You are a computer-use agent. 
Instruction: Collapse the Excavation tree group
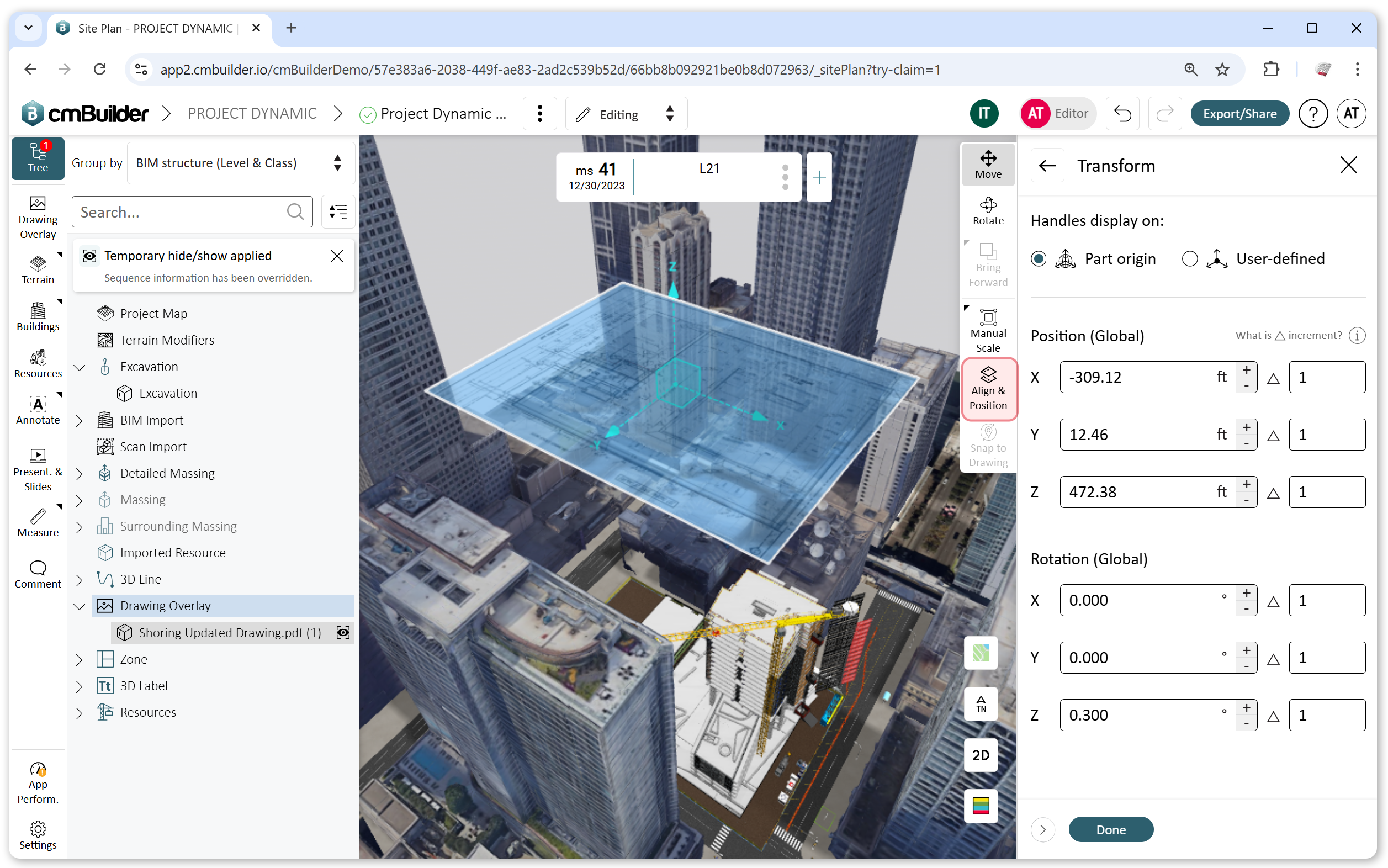79,367
